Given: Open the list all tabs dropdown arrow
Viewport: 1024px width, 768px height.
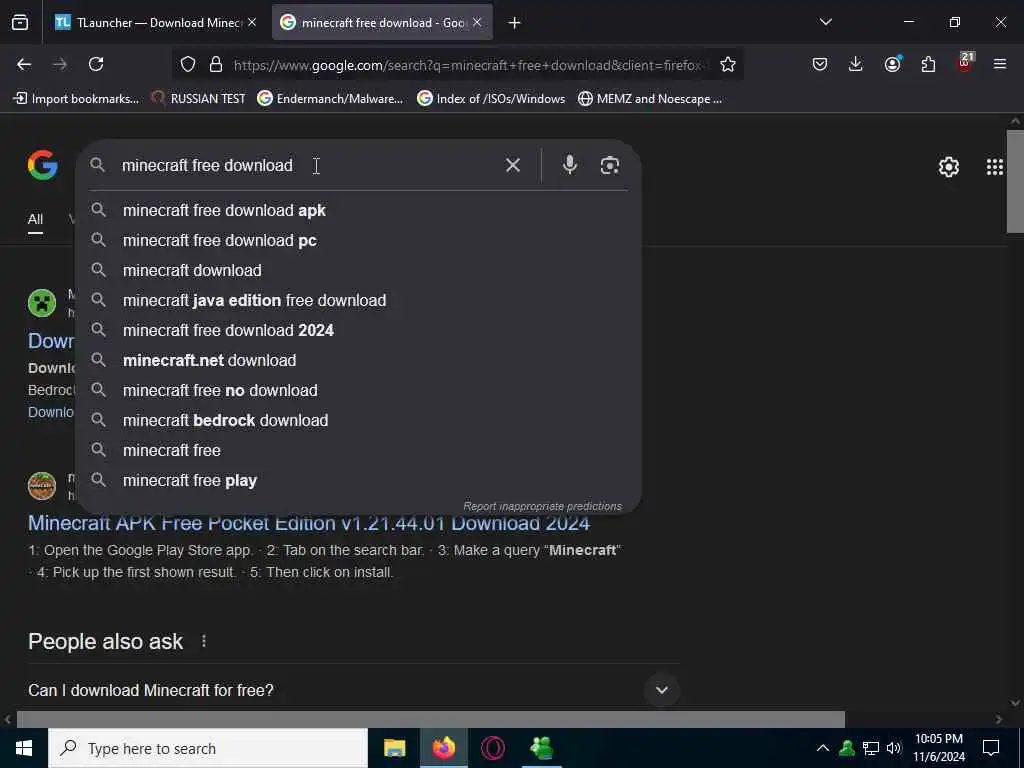Looking at the screenshot, I should (825, 22).
